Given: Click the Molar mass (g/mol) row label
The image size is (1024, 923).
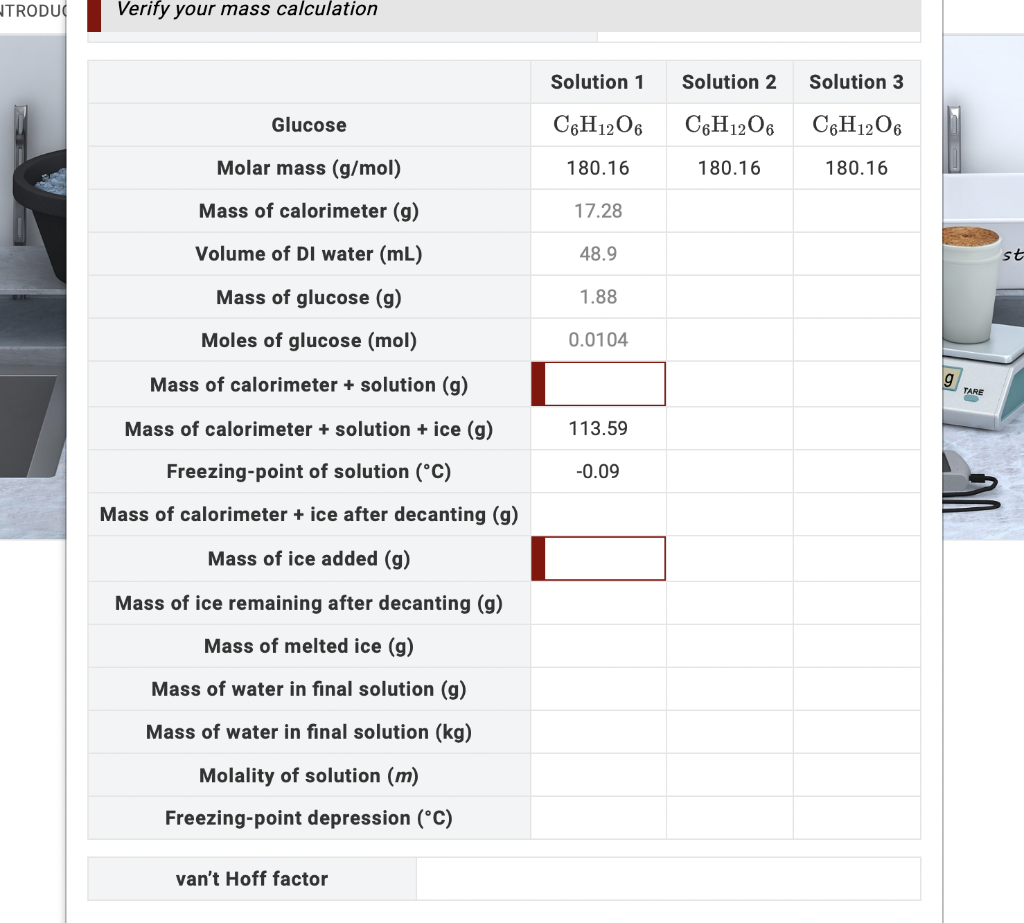Looking at the screenshot, I should pos(309,169).
